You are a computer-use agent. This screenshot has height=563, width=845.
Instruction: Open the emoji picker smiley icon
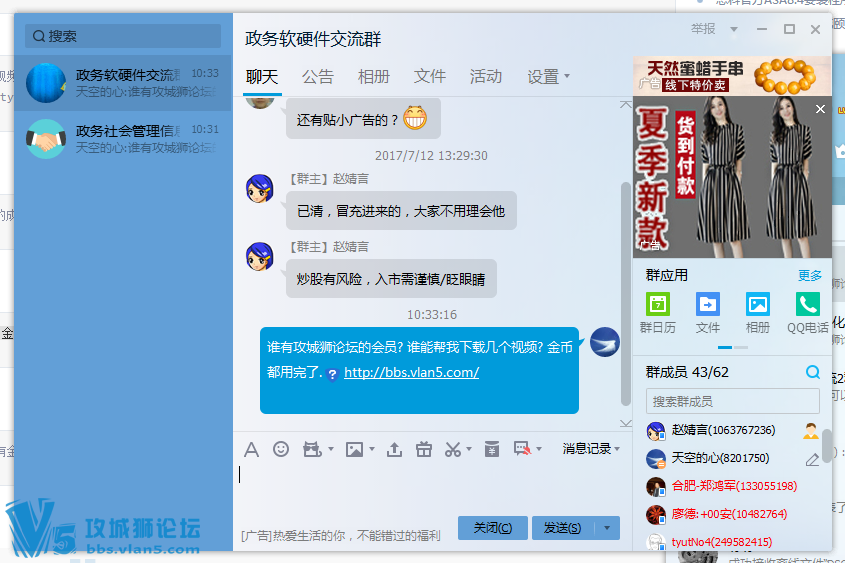tap(281, 449)
